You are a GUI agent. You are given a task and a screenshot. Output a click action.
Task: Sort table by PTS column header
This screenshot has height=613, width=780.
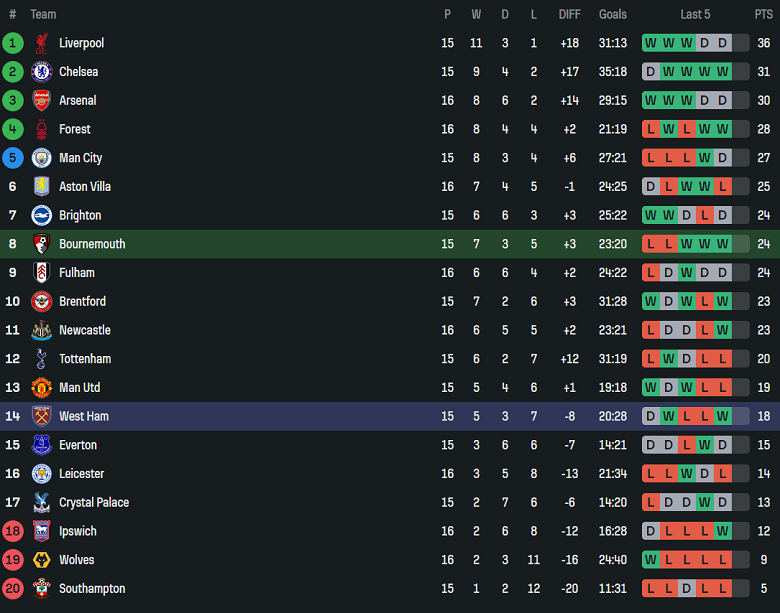[x=764, y=14]
